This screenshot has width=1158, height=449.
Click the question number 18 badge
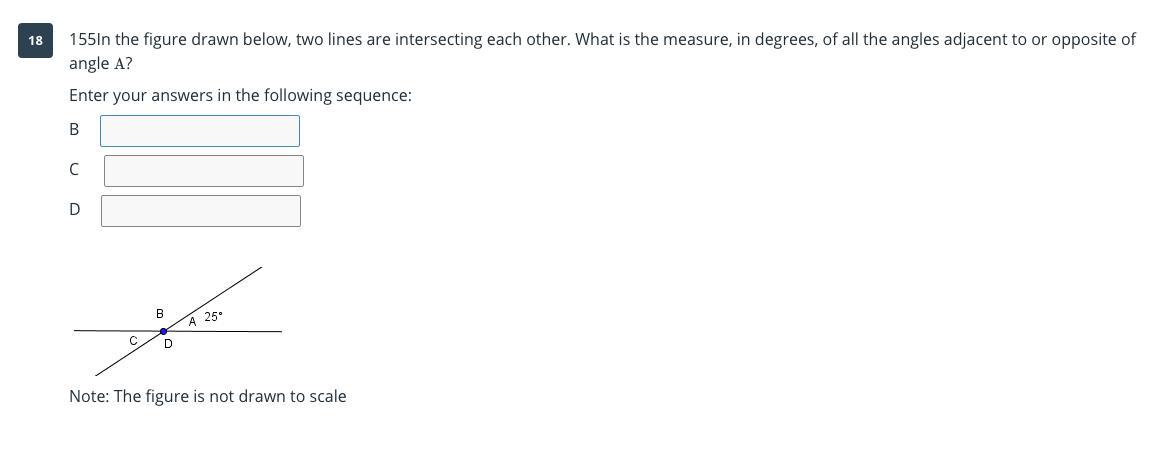point(36,41)
